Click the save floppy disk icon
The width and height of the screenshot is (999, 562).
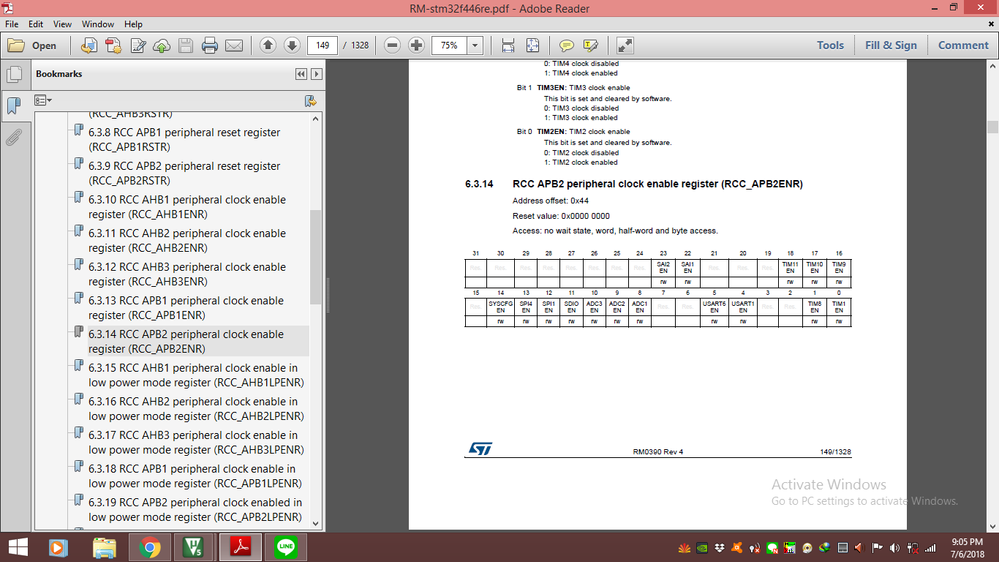(185, 45)
